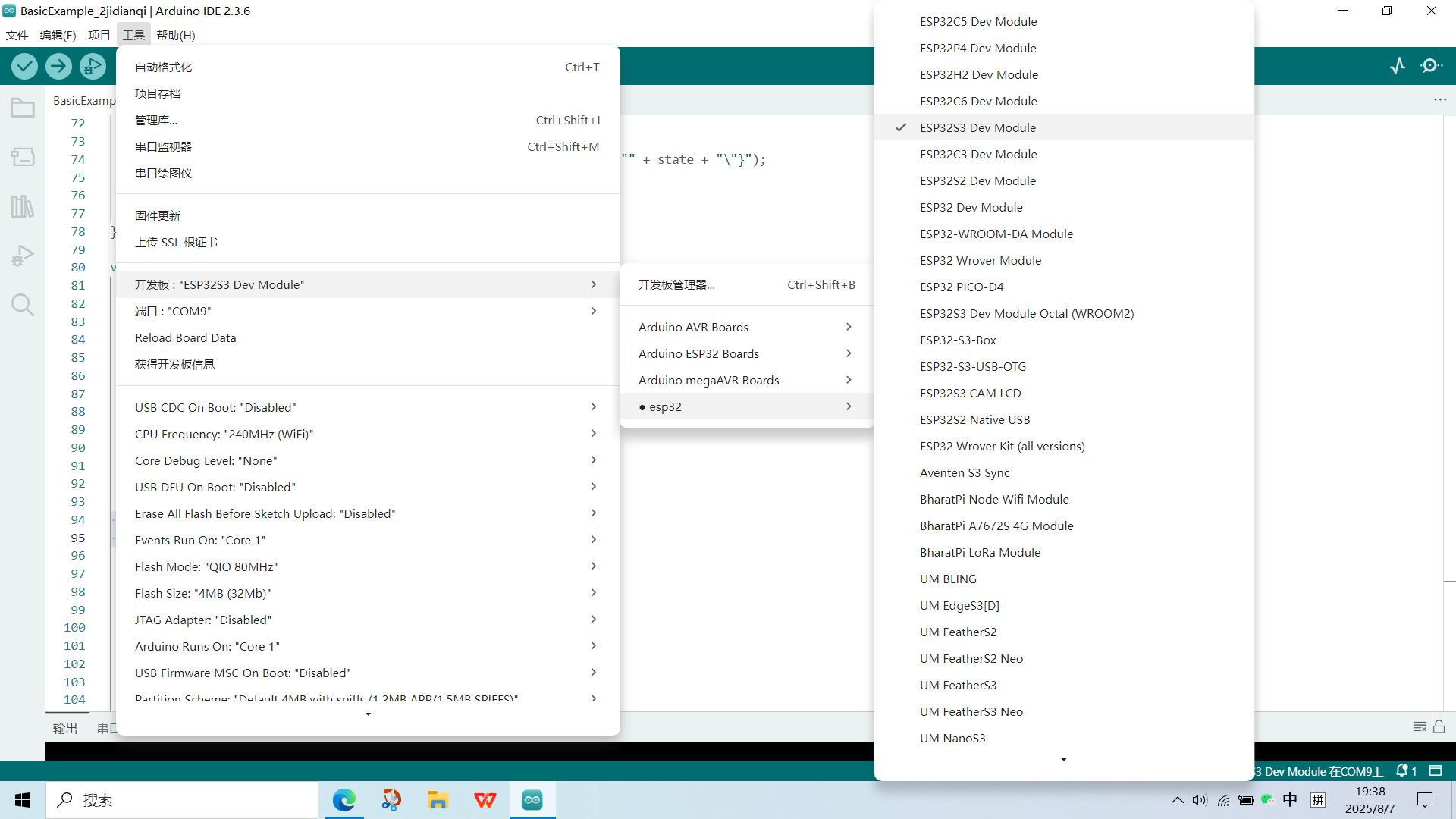
Task: Open the Search sidebar icon
Action: point(23,305)
